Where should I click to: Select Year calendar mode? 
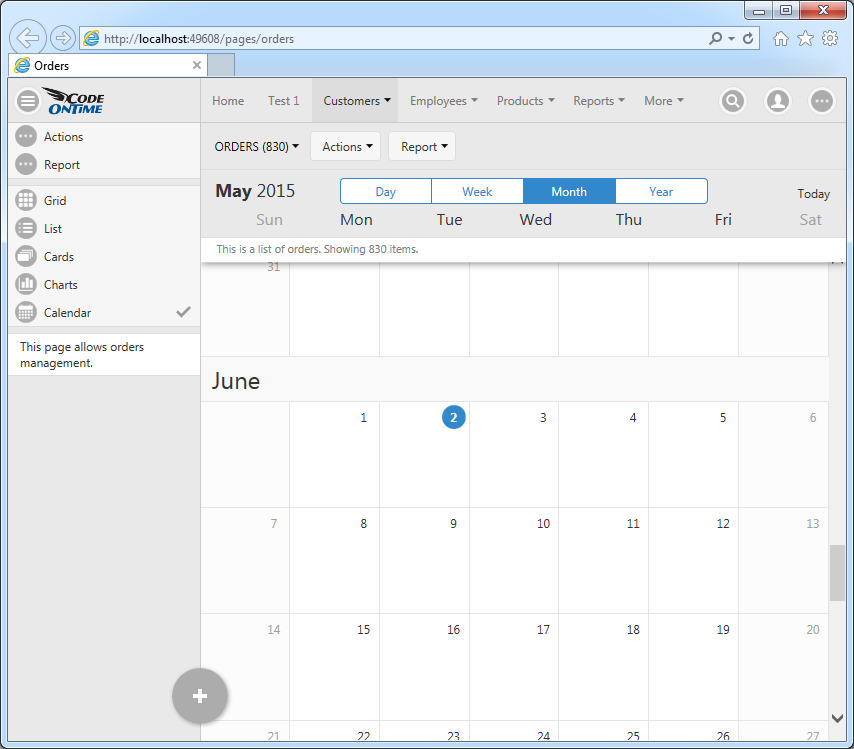[x=661, y=191]
